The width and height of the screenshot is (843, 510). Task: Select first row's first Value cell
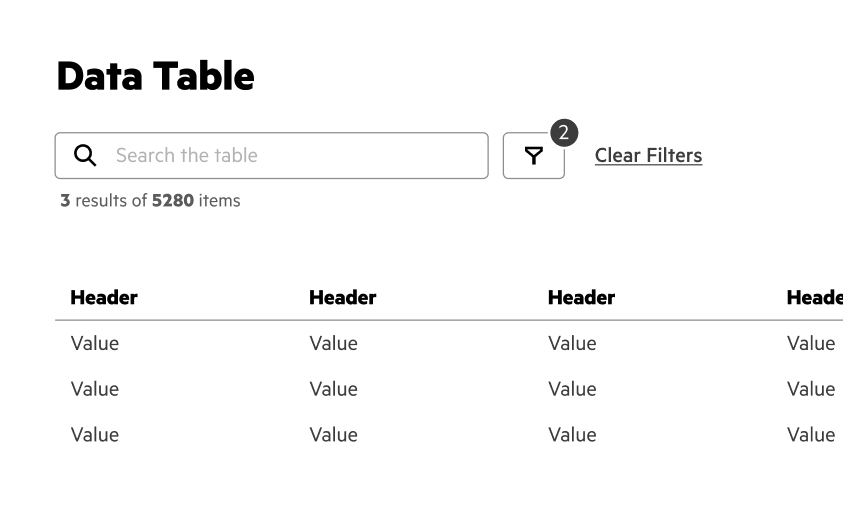(x=95, y=343)
